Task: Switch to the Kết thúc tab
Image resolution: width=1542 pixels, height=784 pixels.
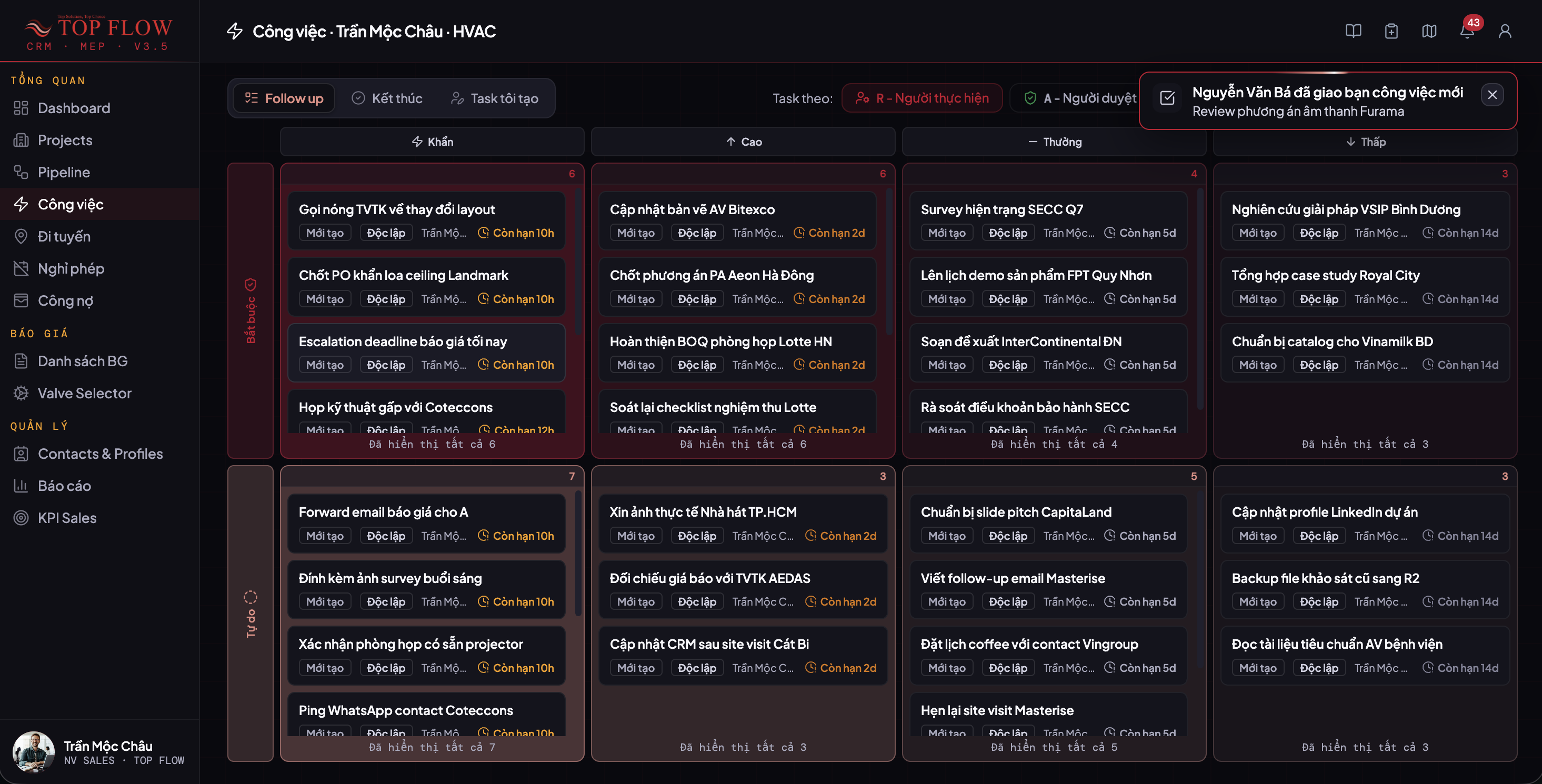Action: pyautogui.click(x=387, y=98)
